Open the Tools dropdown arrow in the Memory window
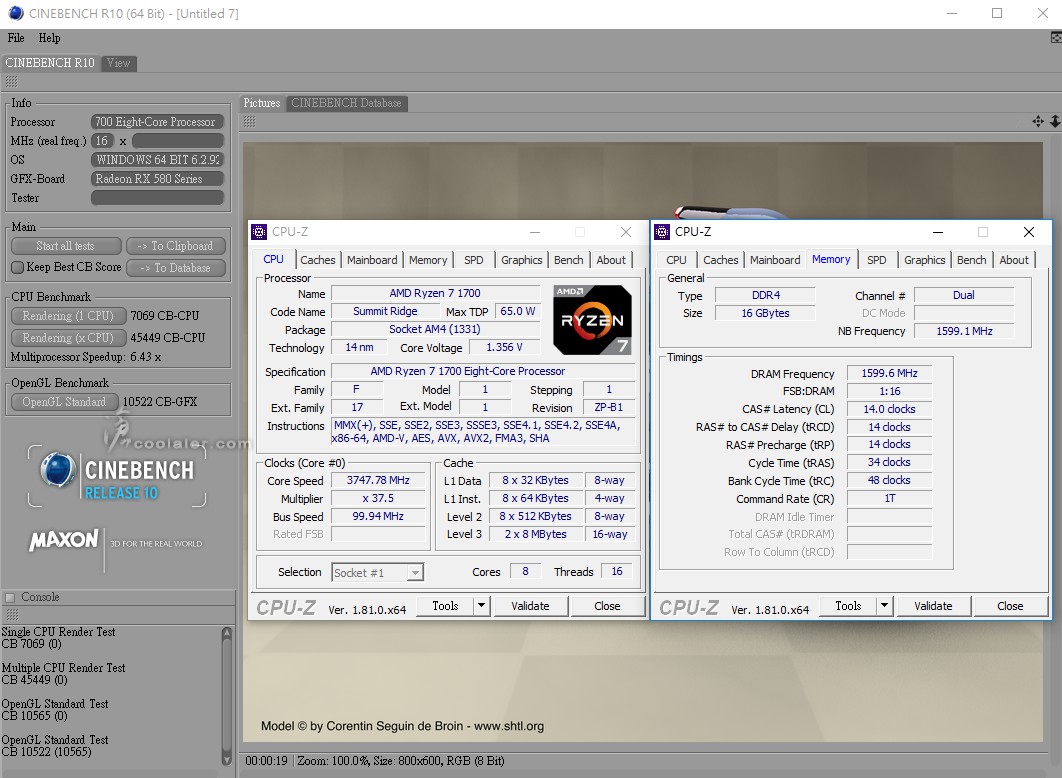The height and width of the screenshot is (778, 1062). (885, 606)
